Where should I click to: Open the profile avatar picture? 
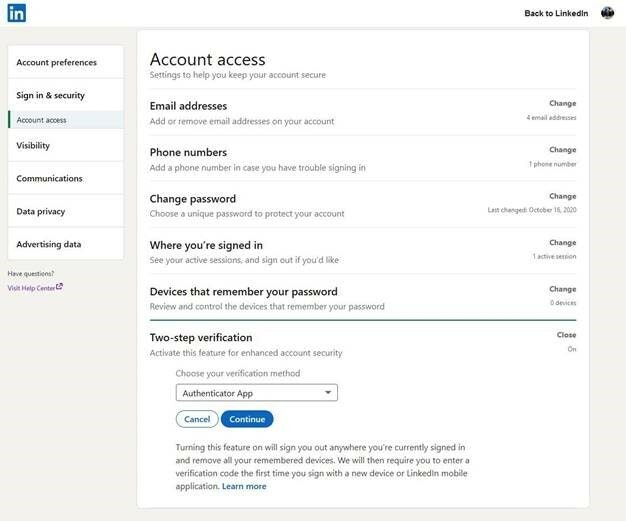pyautogui.click(x=607, y=13)
